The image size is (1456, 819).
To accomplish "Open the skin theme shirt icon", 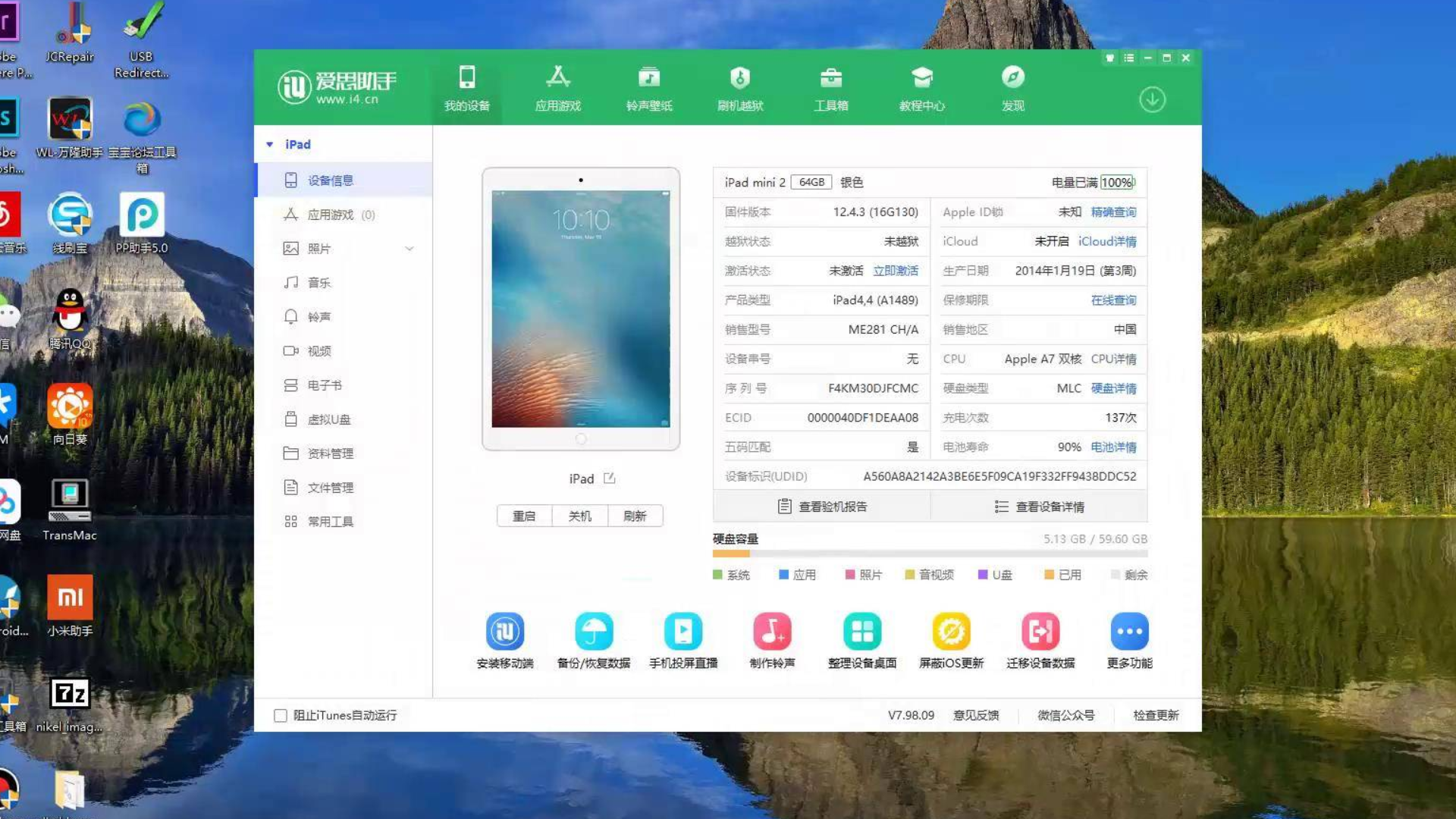I will tap(1109, 58).
